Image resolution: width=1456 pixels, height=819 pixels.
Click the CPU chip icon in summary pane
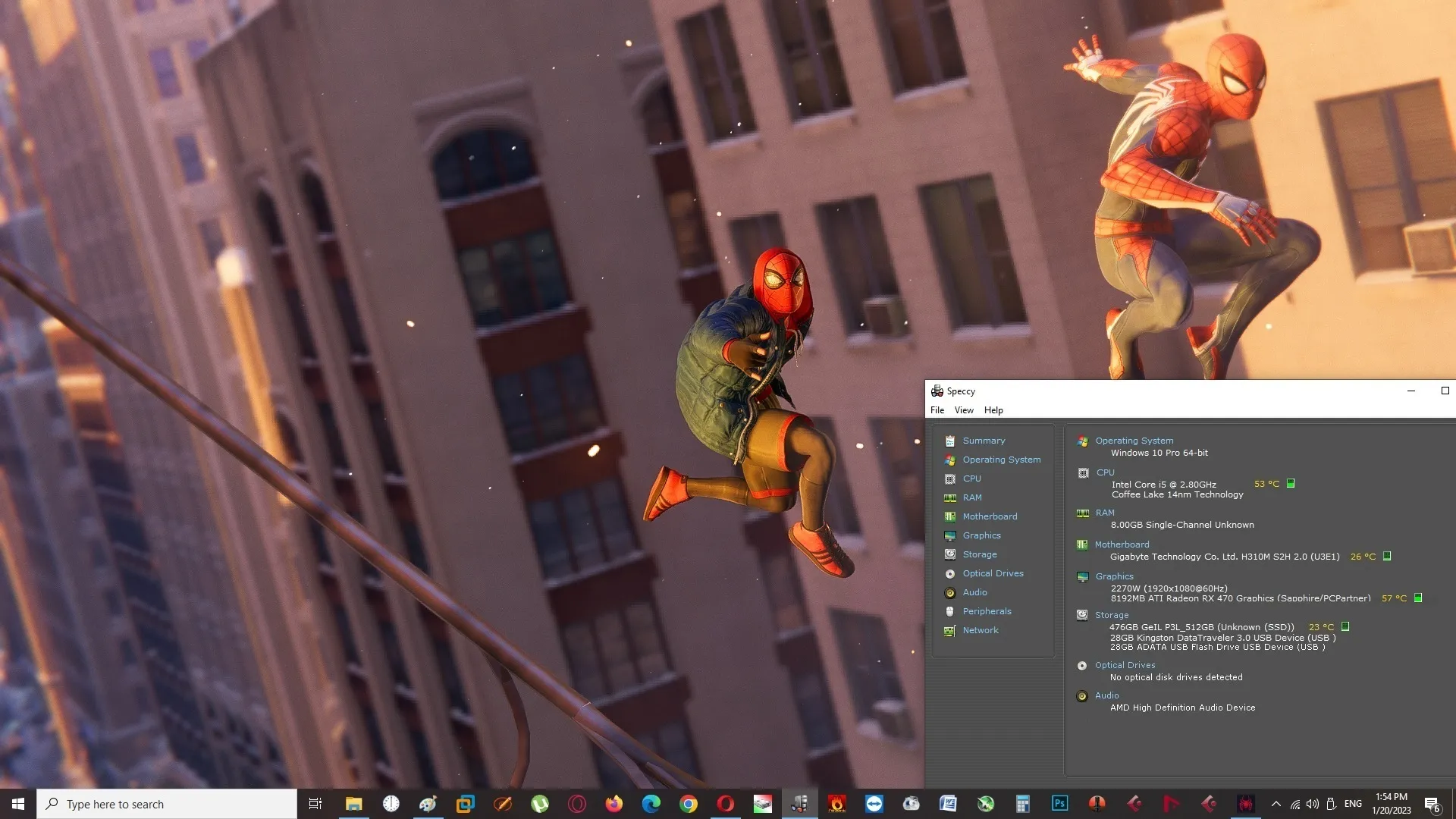[x=1083, y=473]
